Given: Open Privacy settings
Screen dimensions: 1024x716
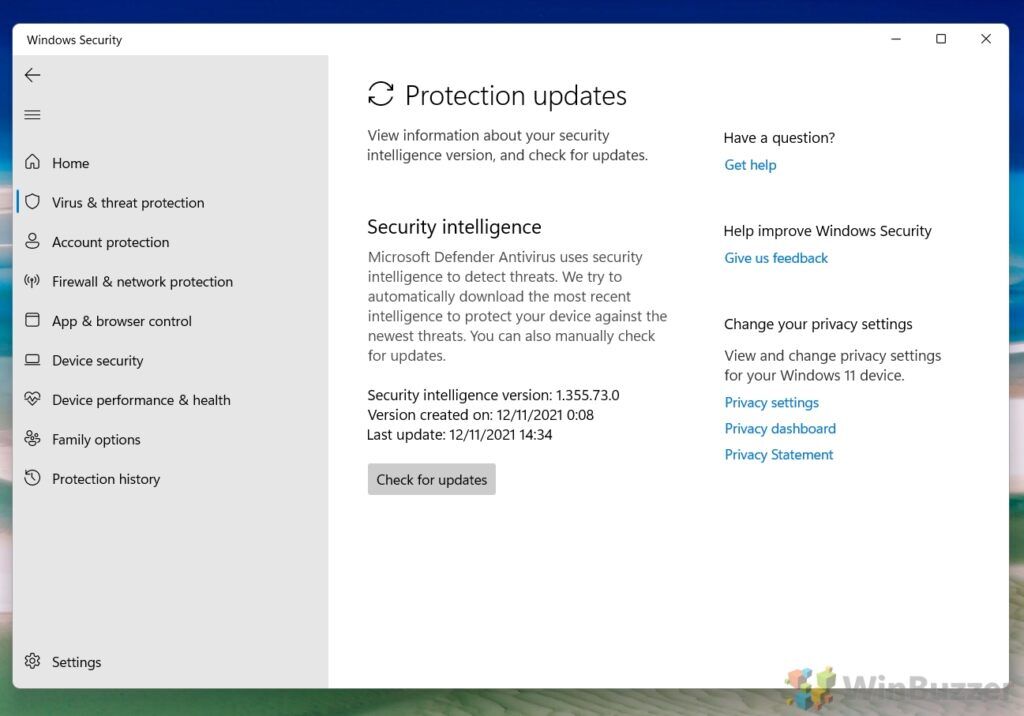Looking at the screenshot, I should pyautogui.click(x=771, y=402).
